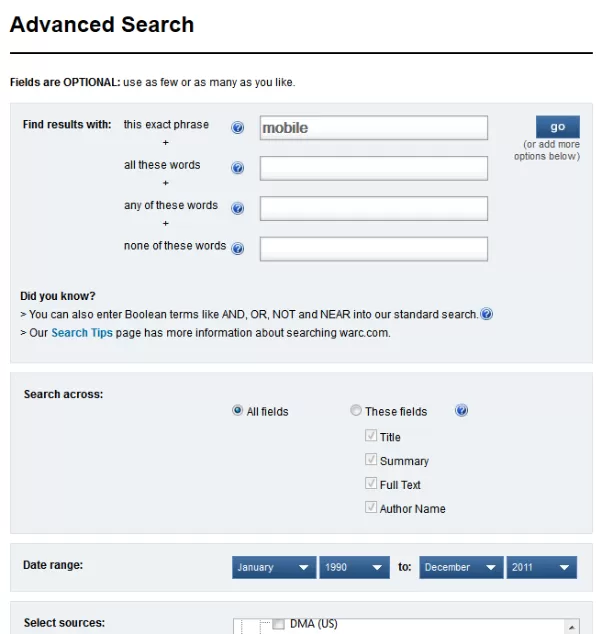The height and width of the screenshot is (634, 602).
Task: Open the end year 2011 dropdown
Action: point(541,567)
